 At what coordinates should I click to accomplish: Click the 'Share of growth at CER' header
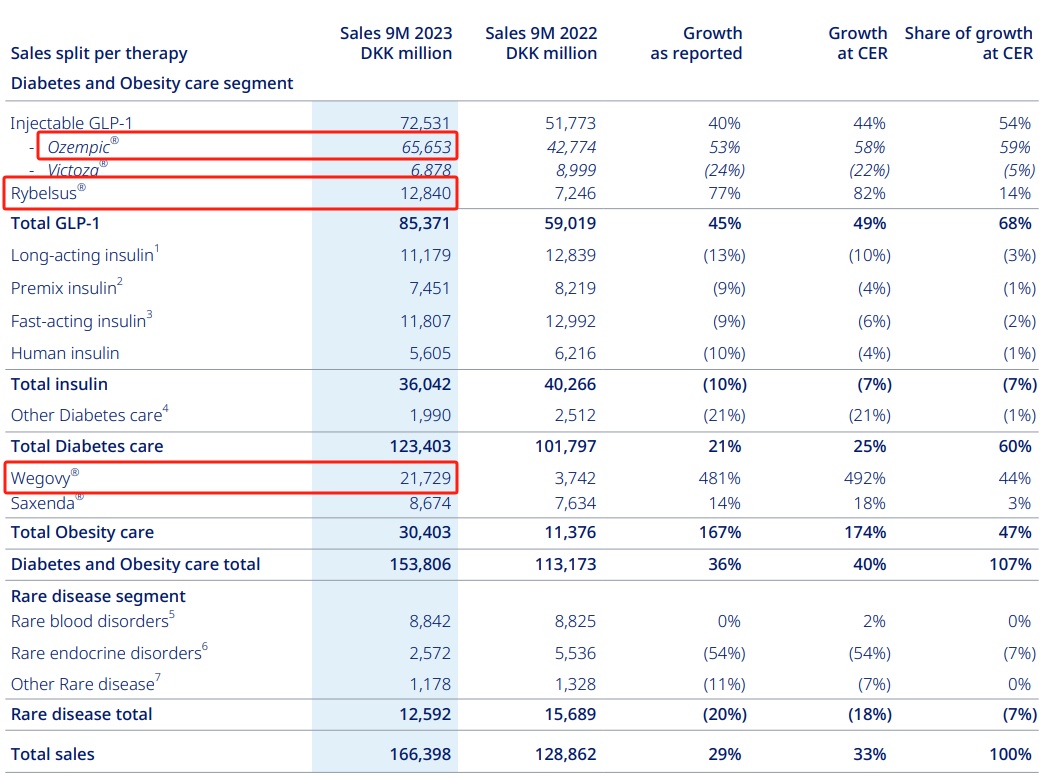click(x=968, y=43)
